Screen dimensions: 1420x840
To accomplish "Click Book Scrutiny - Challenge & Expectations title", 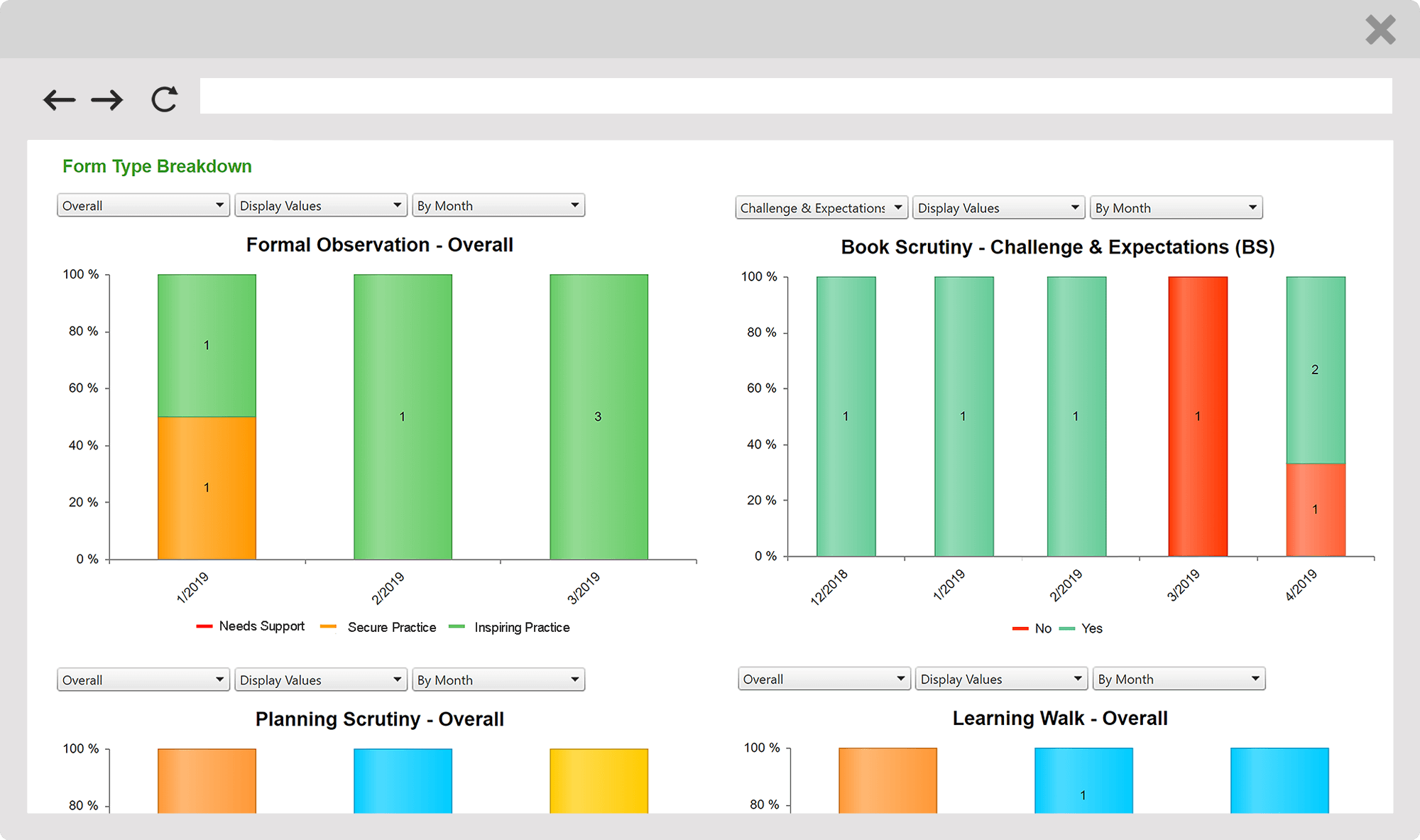I will (1058, 247).
